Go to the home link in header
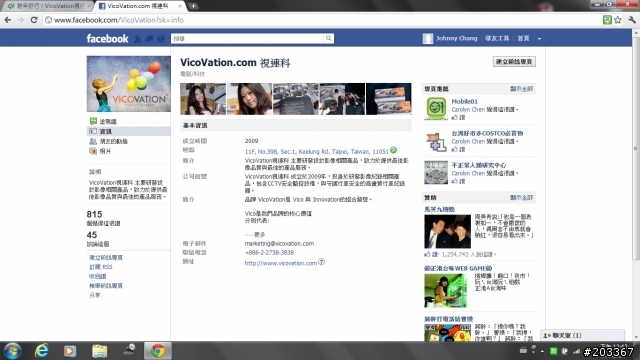 click(x=523, y=38)
